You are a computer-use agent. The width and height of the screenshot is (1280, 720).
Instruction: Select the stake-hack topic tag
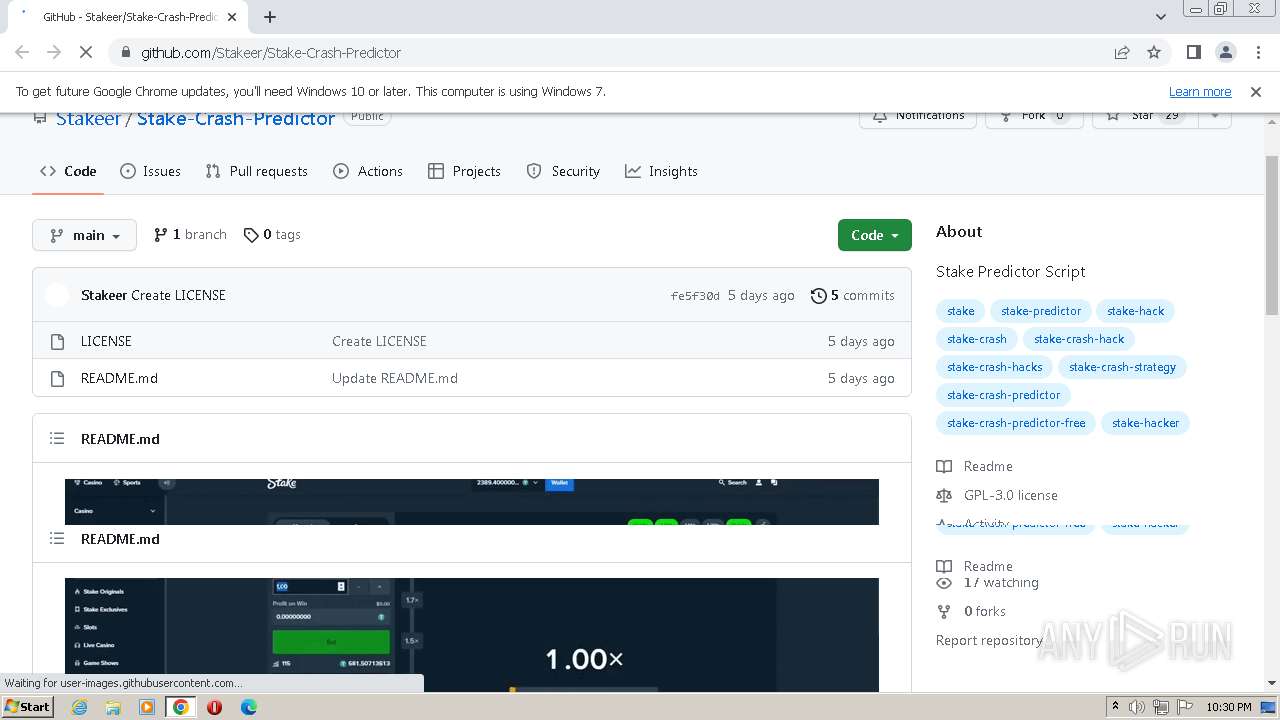(1135, 311)
